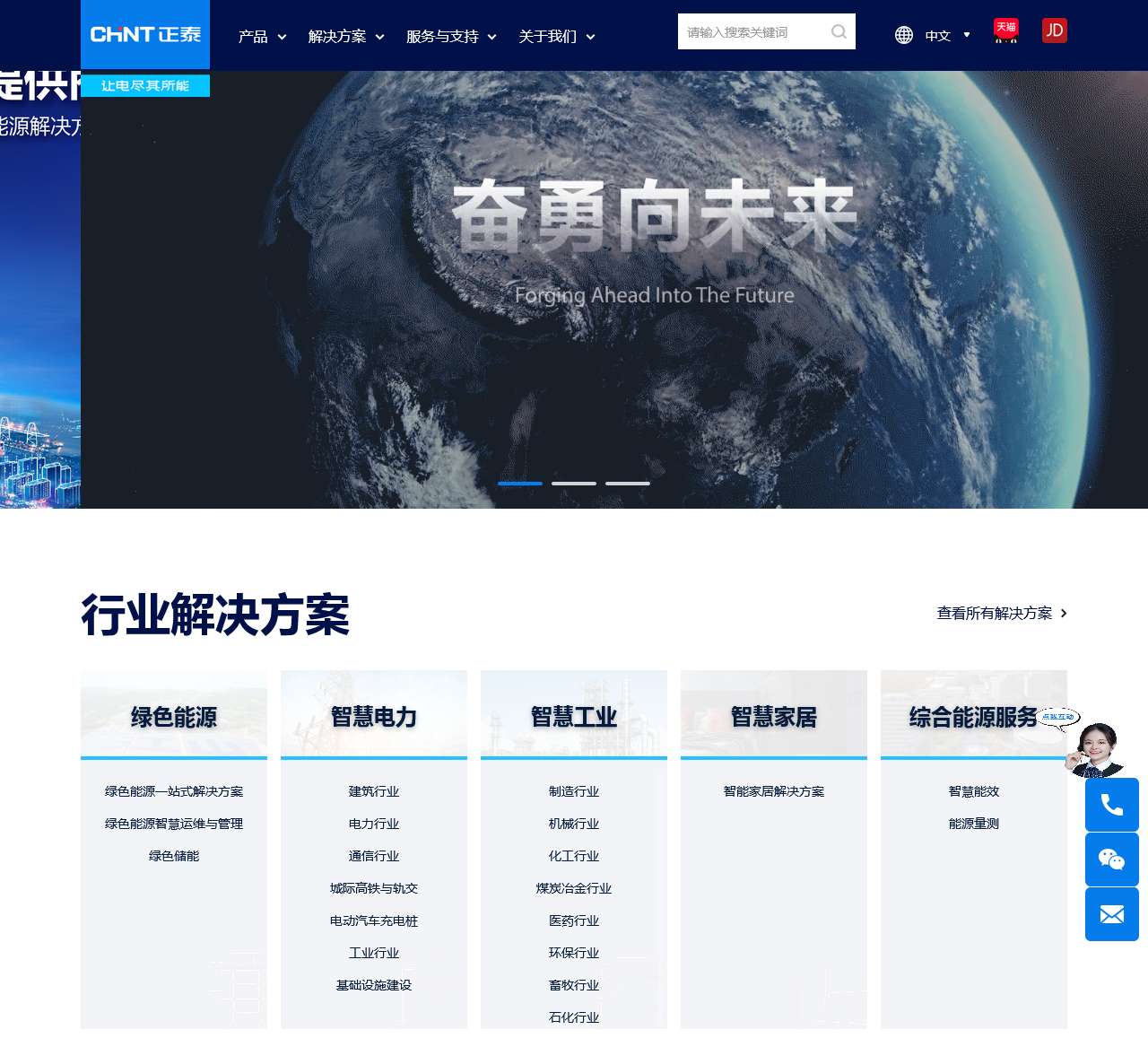Open the 绿色储能 link
This screenshot has height=1047, width=1148.
(x=174, y=856)
